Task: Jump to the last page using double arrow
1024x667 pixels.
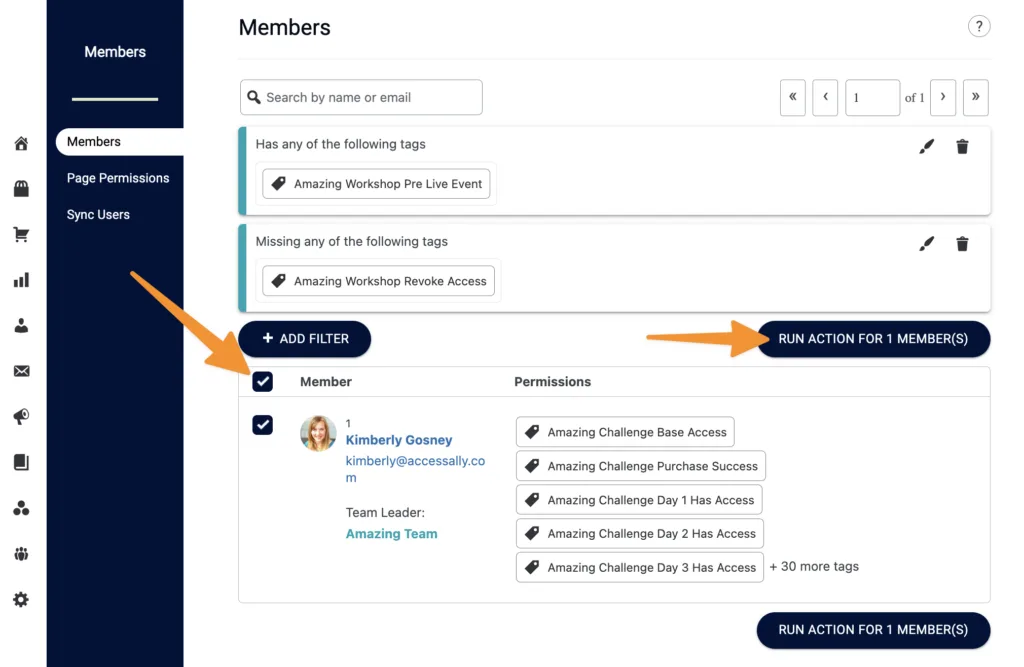Action: click(975, 97)
